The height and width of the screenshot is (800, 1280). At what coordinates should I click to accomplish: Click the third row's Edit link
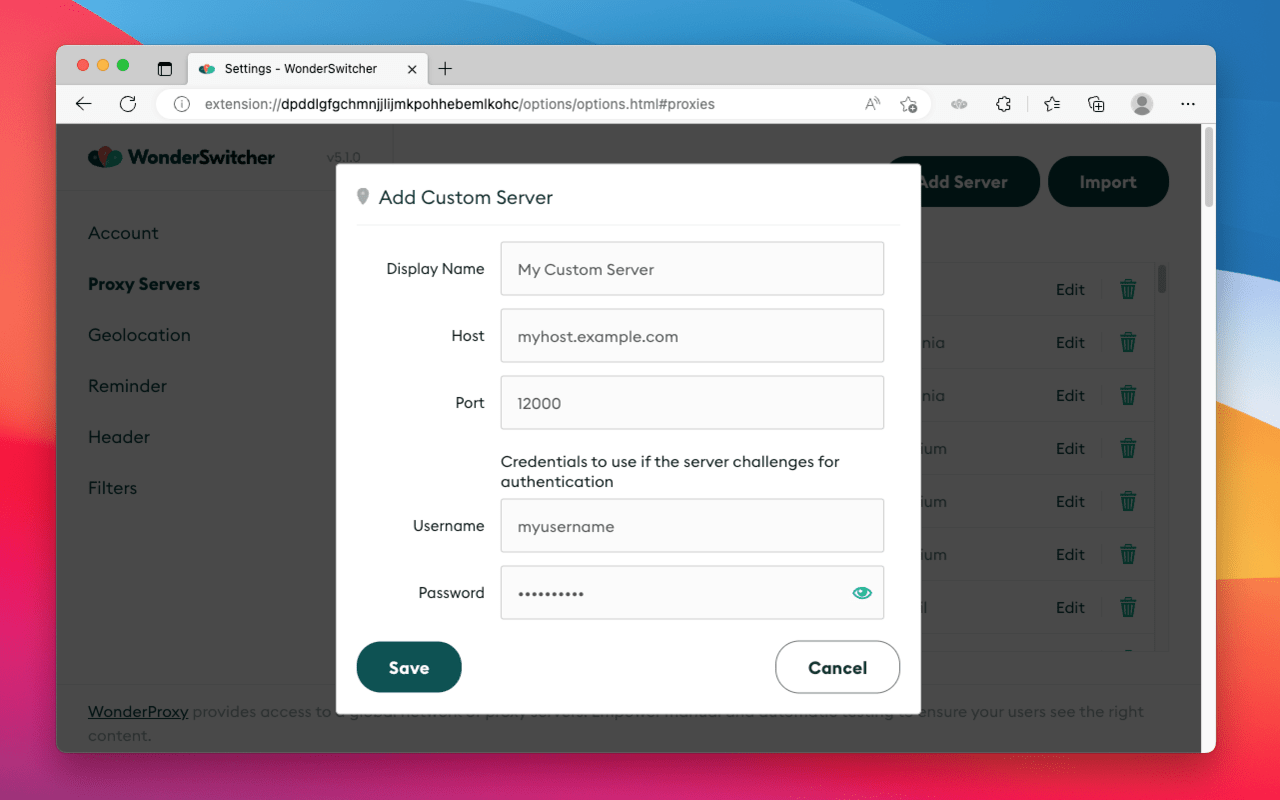click(1070, 395)
